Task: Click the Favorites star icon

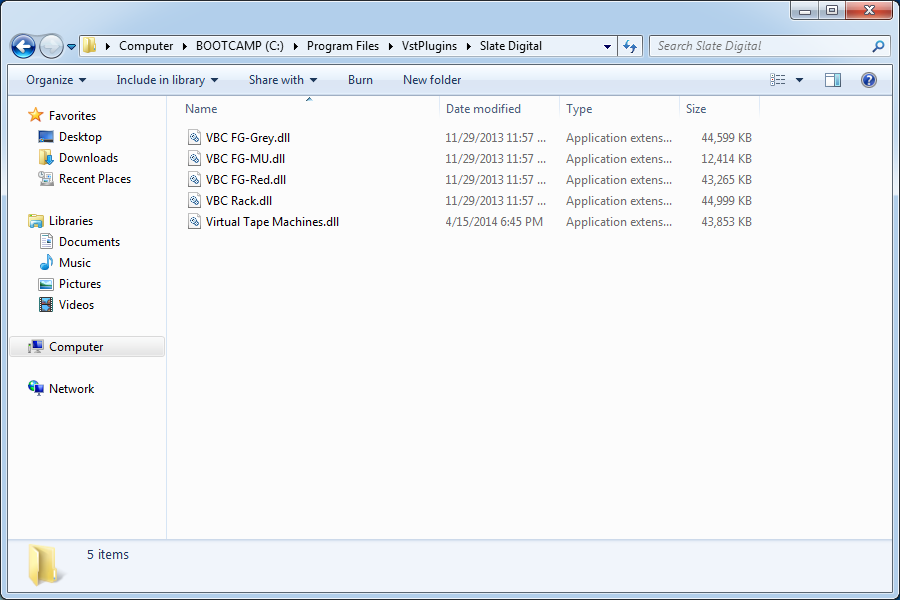Action: point(36,115)
